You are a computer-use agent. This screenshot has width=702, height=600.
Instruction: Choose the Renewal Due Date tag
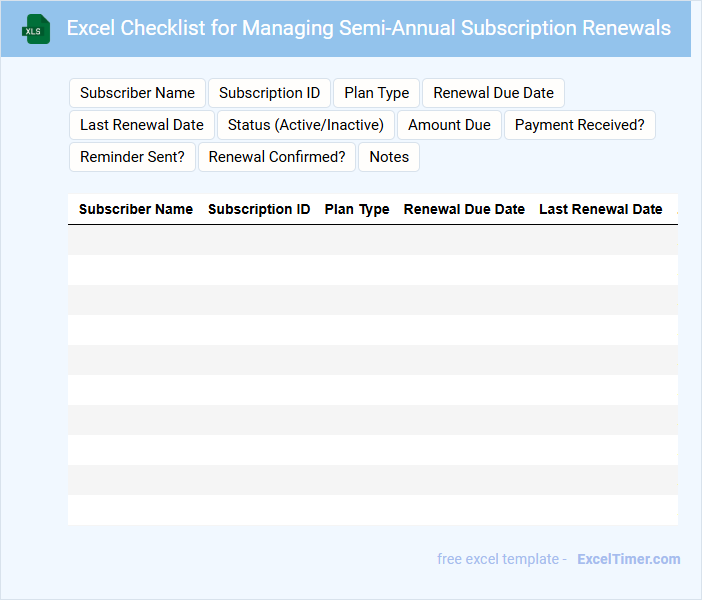[493, 93]
